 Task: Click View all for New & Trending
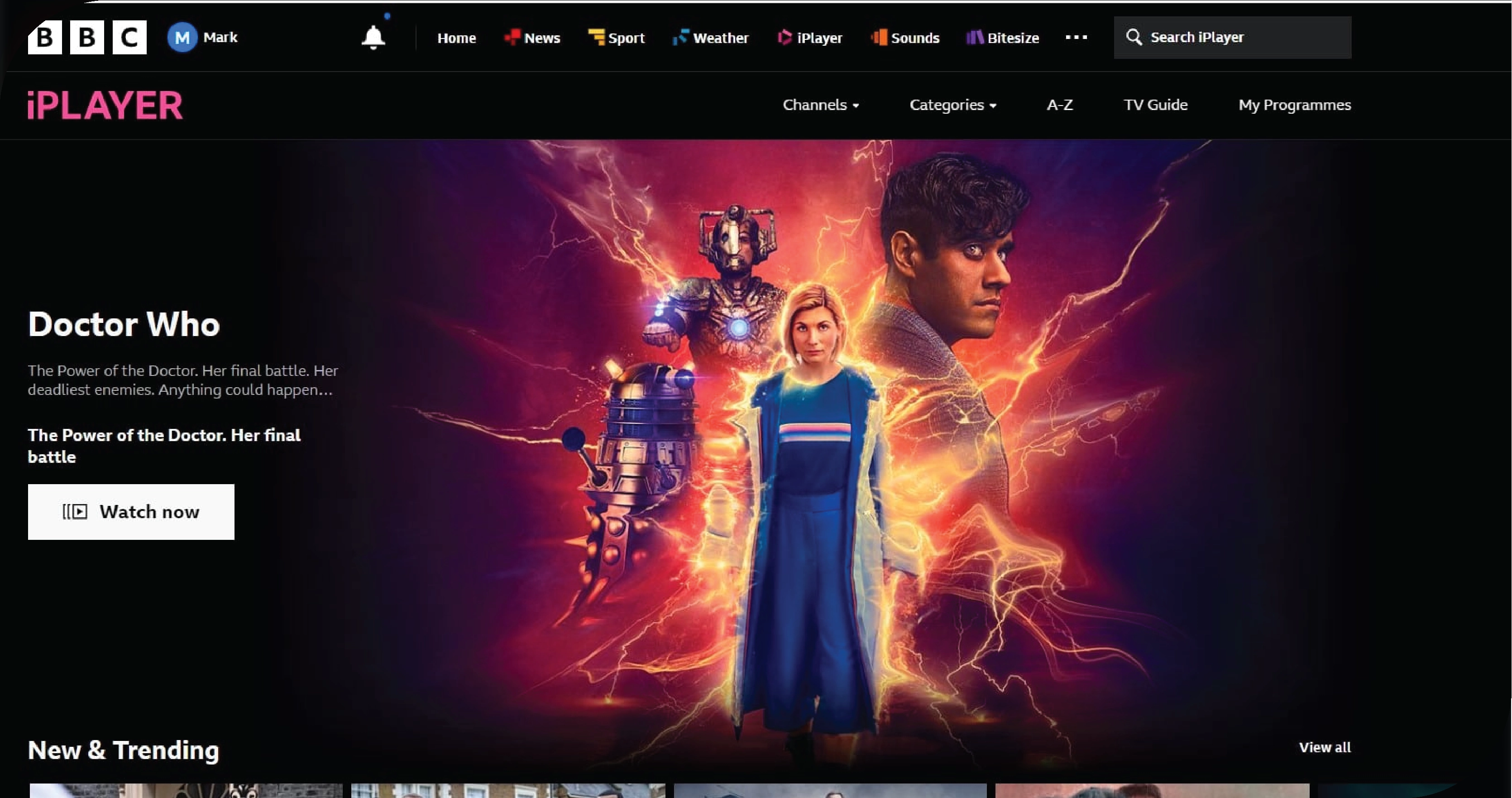pos(1324,747)
